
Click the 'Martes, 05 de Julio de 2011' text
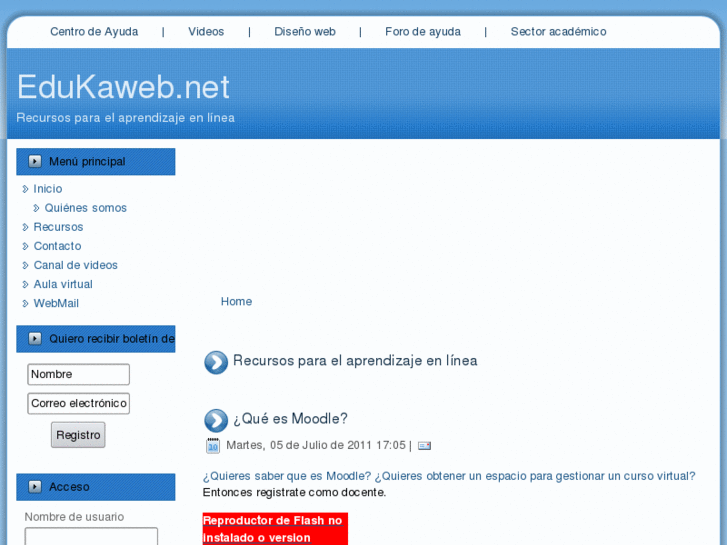(299, 445)
